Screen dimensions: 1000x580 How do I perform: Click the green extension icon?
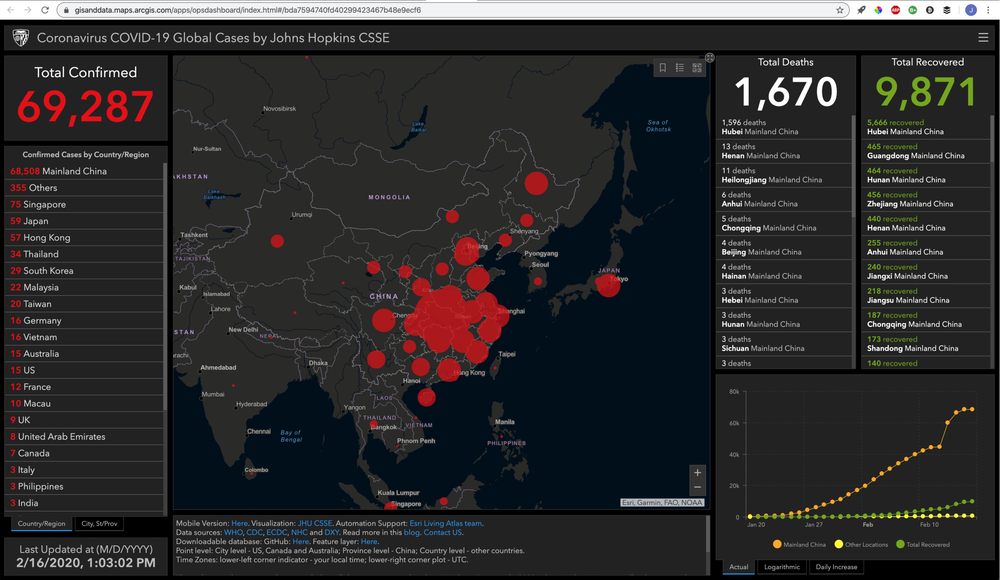point(913,10)
